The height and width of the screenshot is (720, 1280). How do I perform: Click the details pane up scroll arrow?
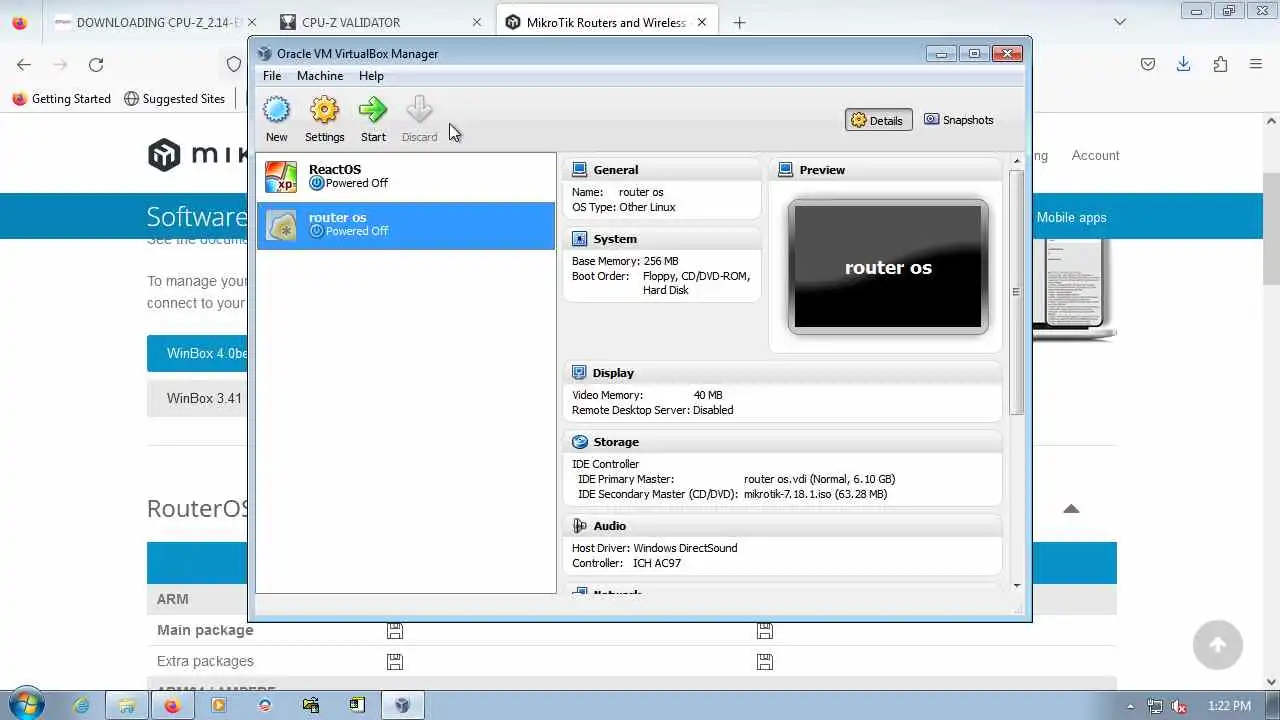click(x=1017, y=161)
